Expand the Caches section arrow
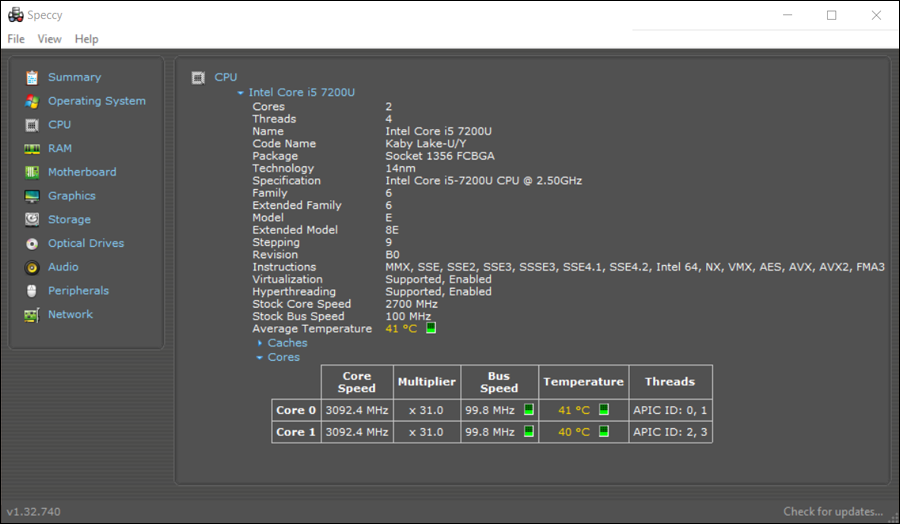The height and width of the screenshot is (524, 900). pos(260,343)
